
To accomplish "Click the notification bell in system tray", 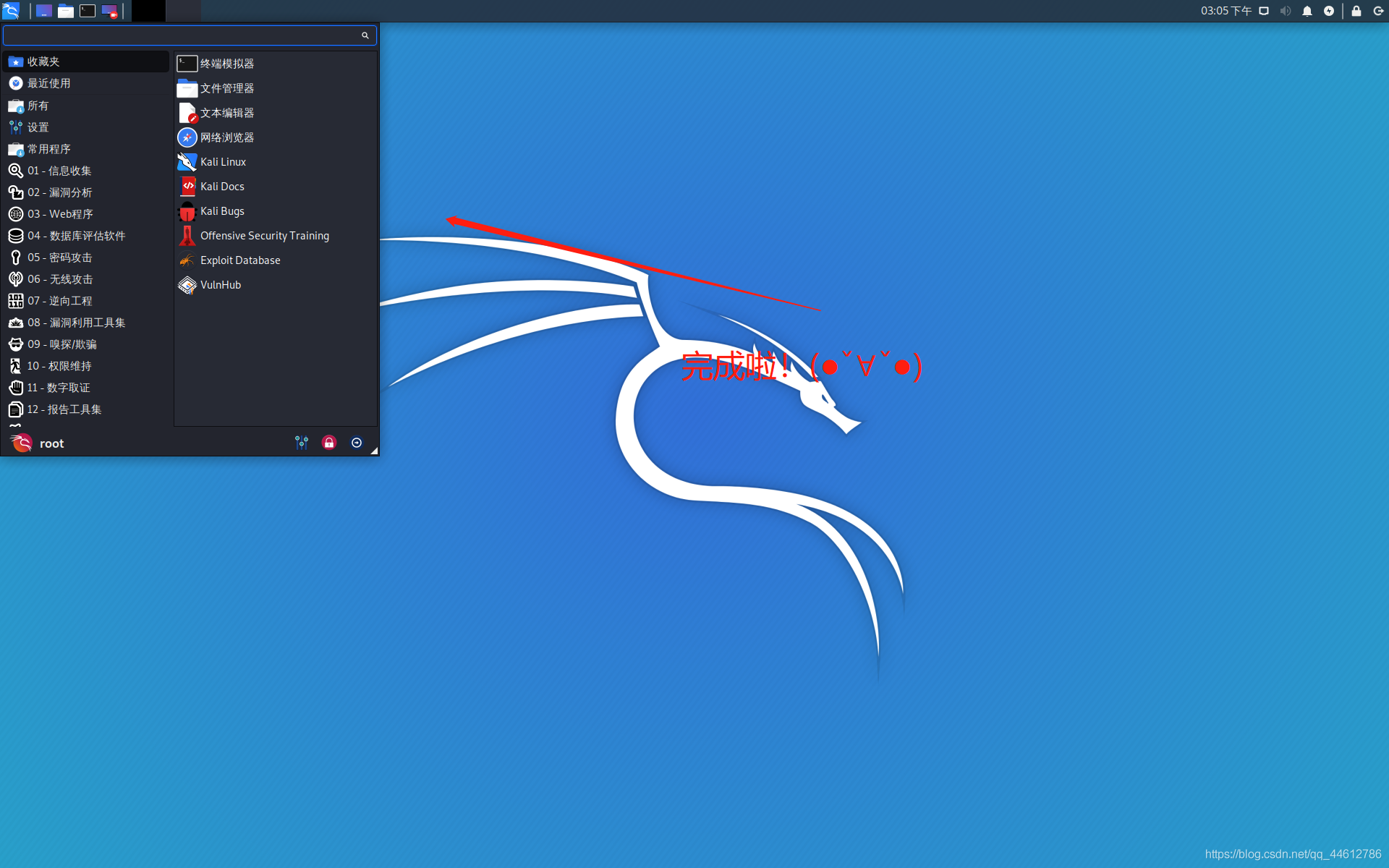I will click(1307, 11).
